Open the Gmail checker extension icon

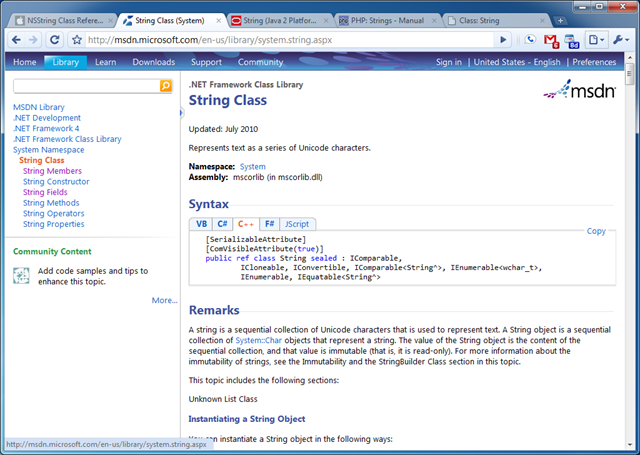click(x=551, y=41)
